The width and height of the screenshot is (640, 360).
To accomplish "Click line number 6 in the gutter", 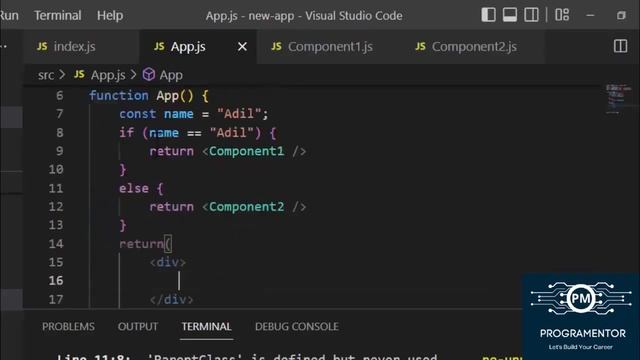I will [60, 96].
